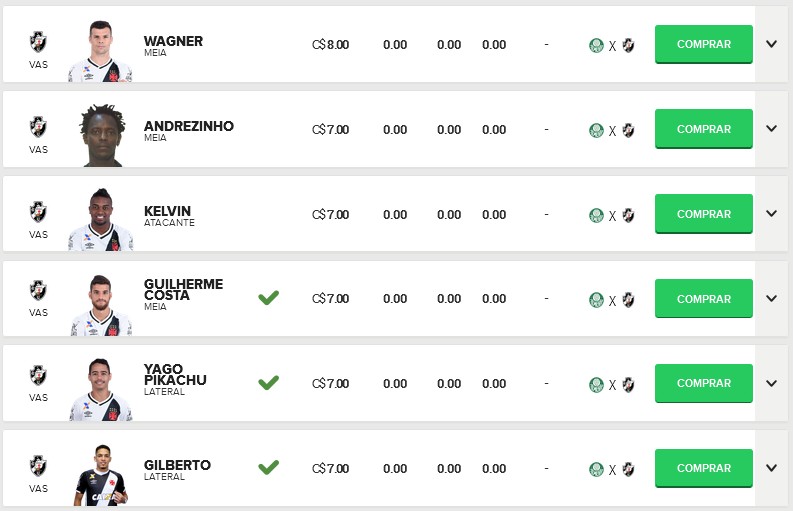Image resolution: width=793 pixels, height=511 pixels.
Task: Click the Vasco club crest in Kelvin's row
Action: coord(38,212)
